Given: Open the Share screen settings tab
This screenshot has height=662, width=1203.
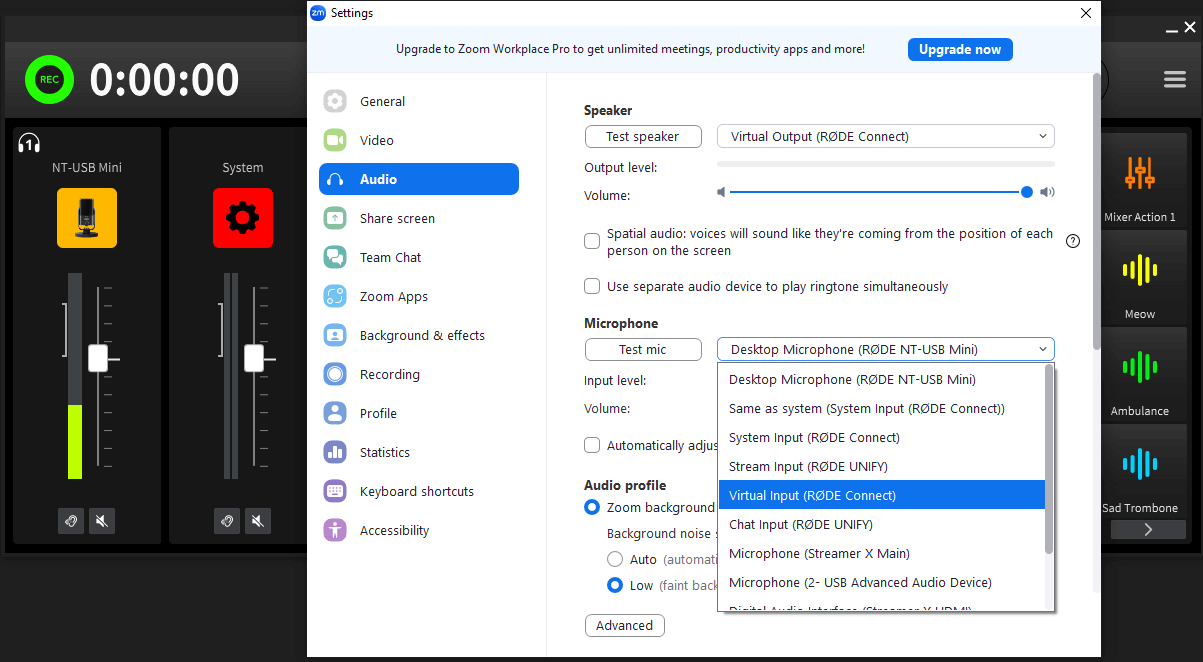Looking at the screenshot, I should [x=419, y=218].
